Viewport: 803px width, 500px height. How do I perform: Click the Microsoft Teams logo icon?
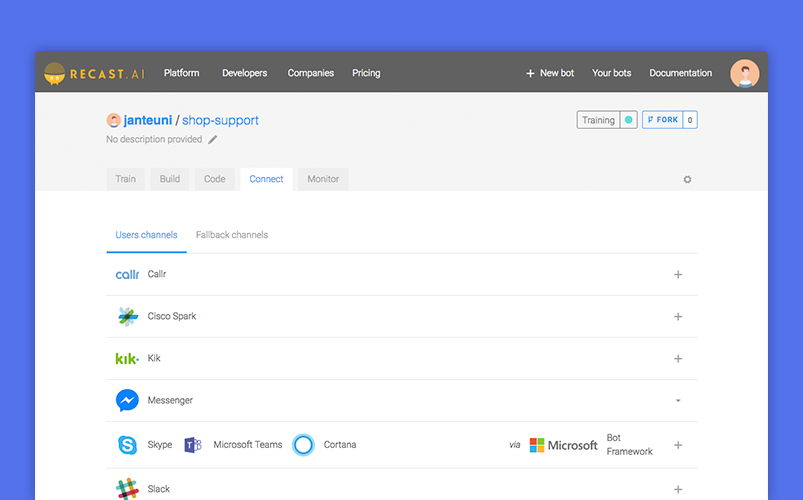pos(193,445)
